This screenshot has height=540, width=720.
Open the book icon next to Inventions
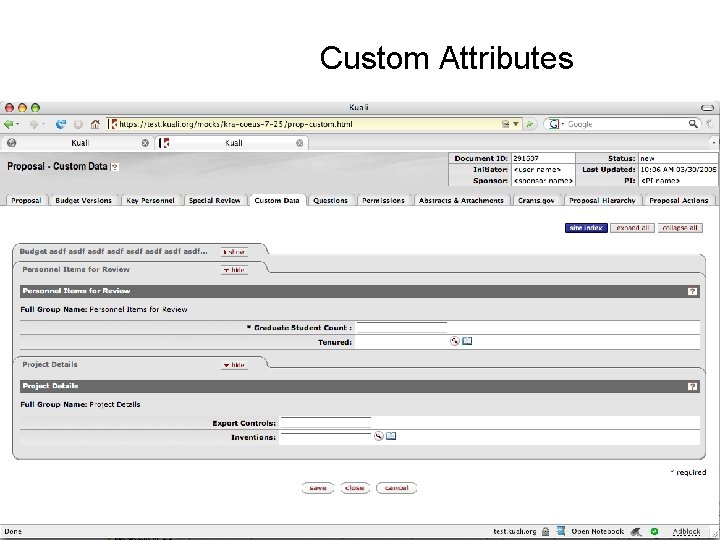tap(391, 436)
